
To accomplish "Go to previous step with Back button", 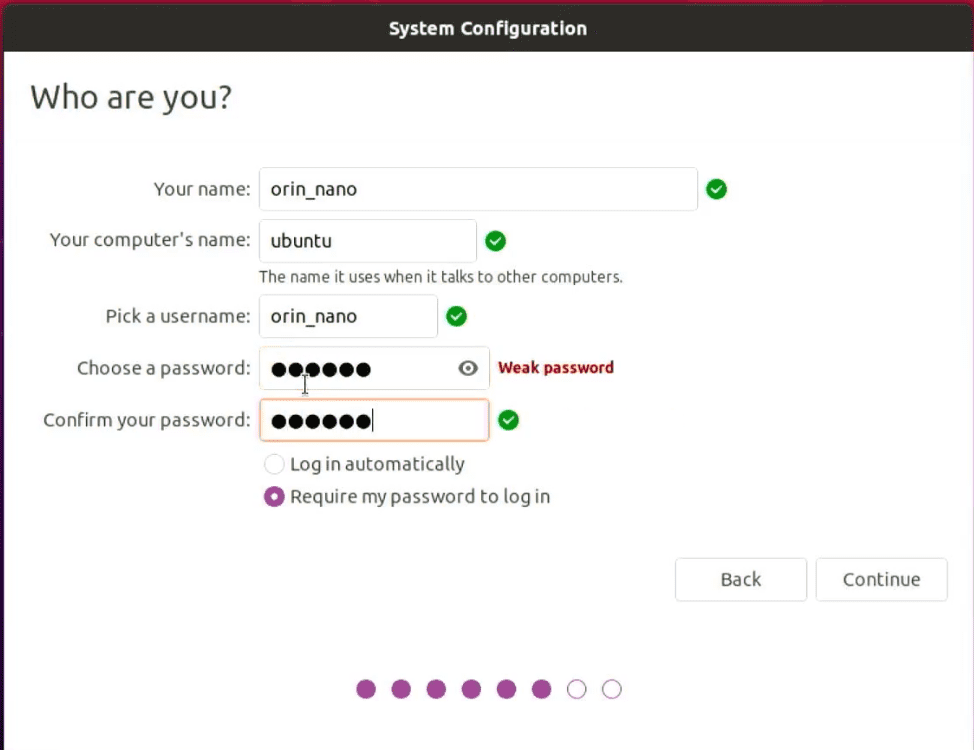I will 740,580.
